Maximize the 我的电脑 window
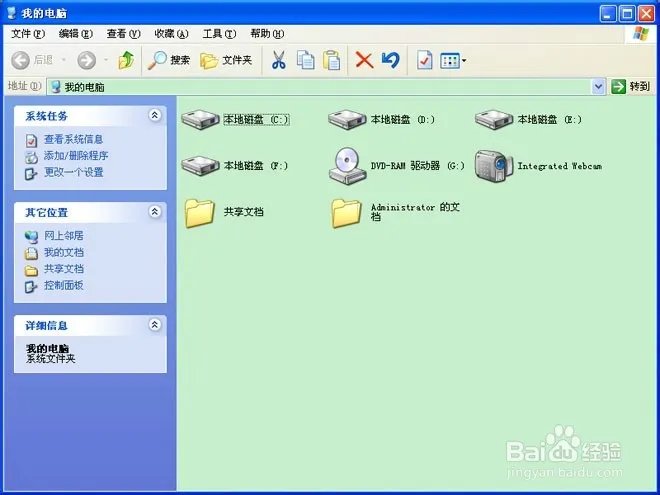 click(x=627, y=13)
